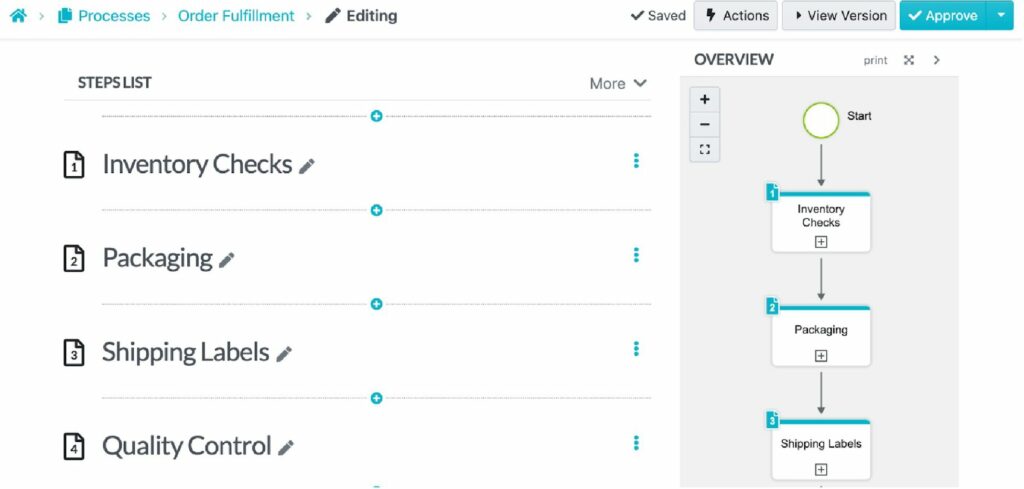Fit the overview diagram to view
This screenshot has height=489, width=1024.
[x=705, y=149]
